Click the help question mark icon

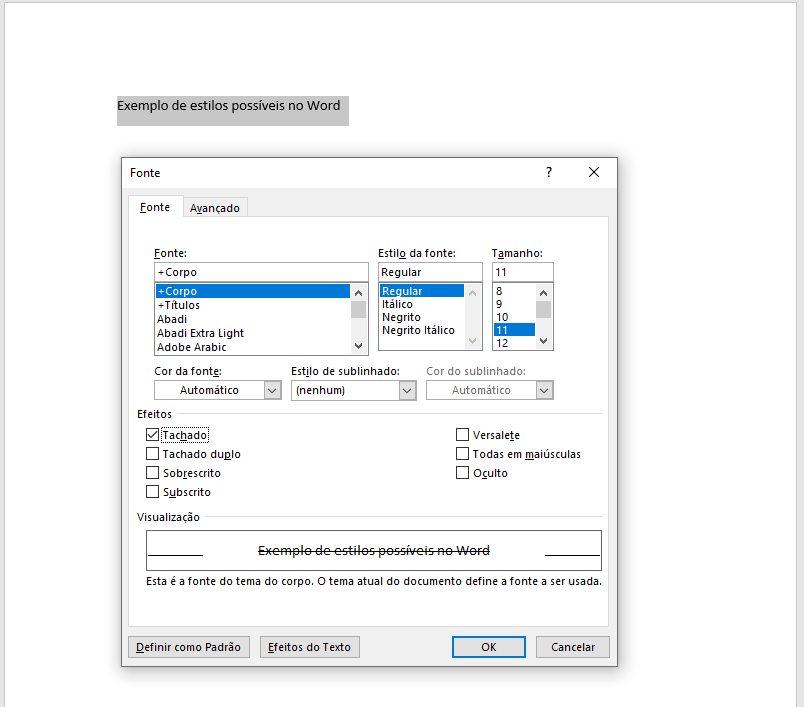tap(549, 172)
